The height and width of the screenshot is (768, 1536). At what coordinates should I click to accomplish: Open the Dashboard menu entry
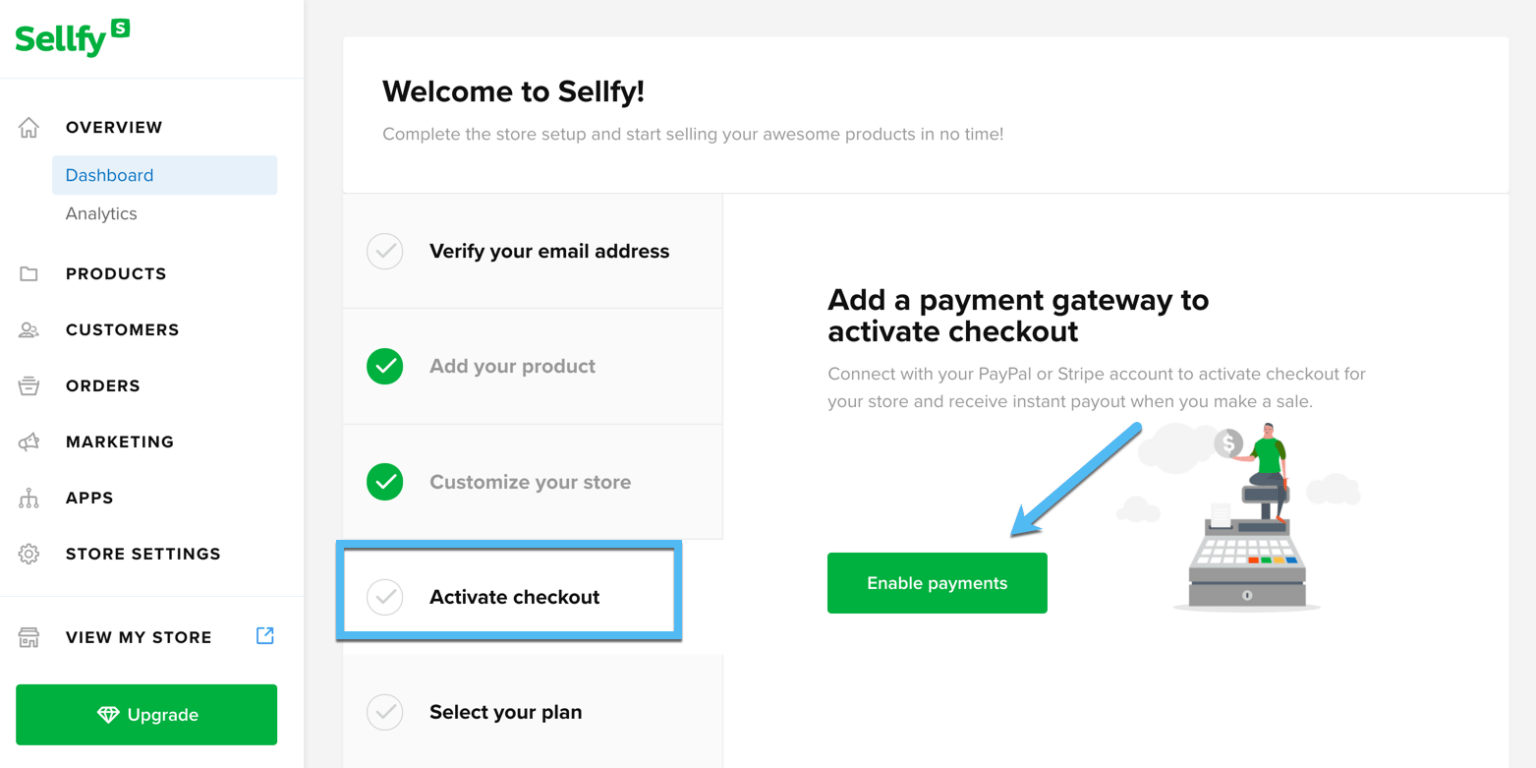tap(109, 174)
